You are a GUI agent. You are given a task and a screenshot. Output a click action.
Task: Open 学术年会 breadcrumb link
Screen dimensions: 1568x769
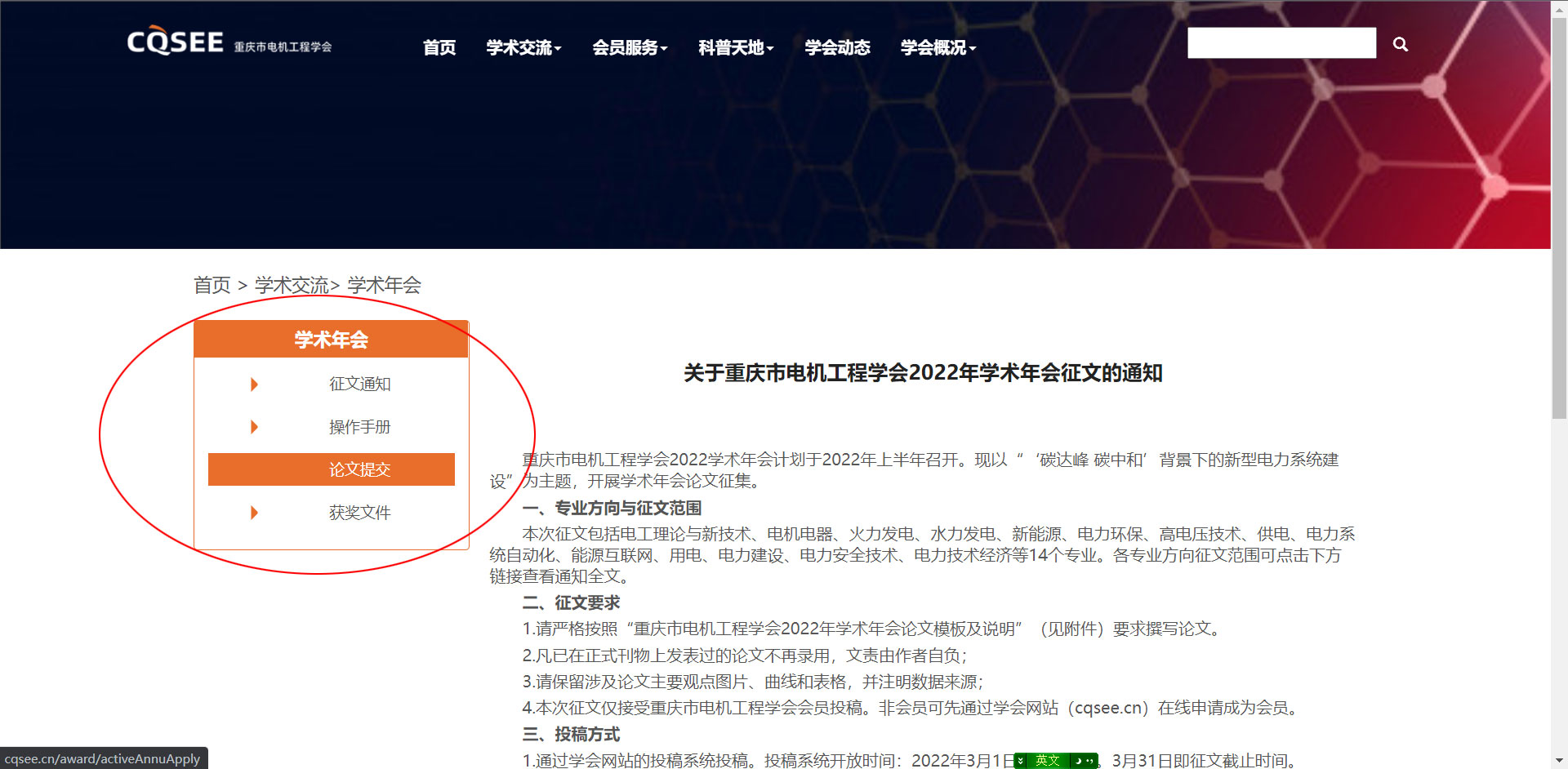coord(384,285)
